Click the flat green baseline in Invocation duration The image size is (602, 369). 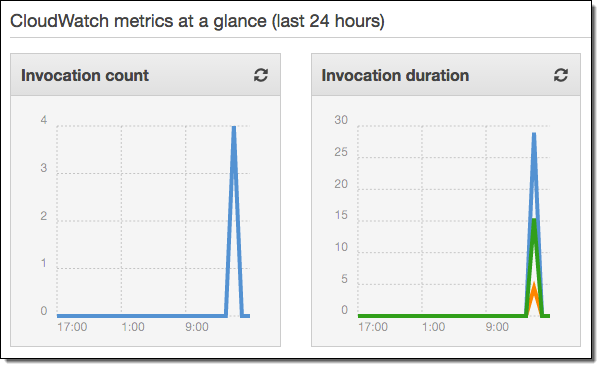point(442,316)
